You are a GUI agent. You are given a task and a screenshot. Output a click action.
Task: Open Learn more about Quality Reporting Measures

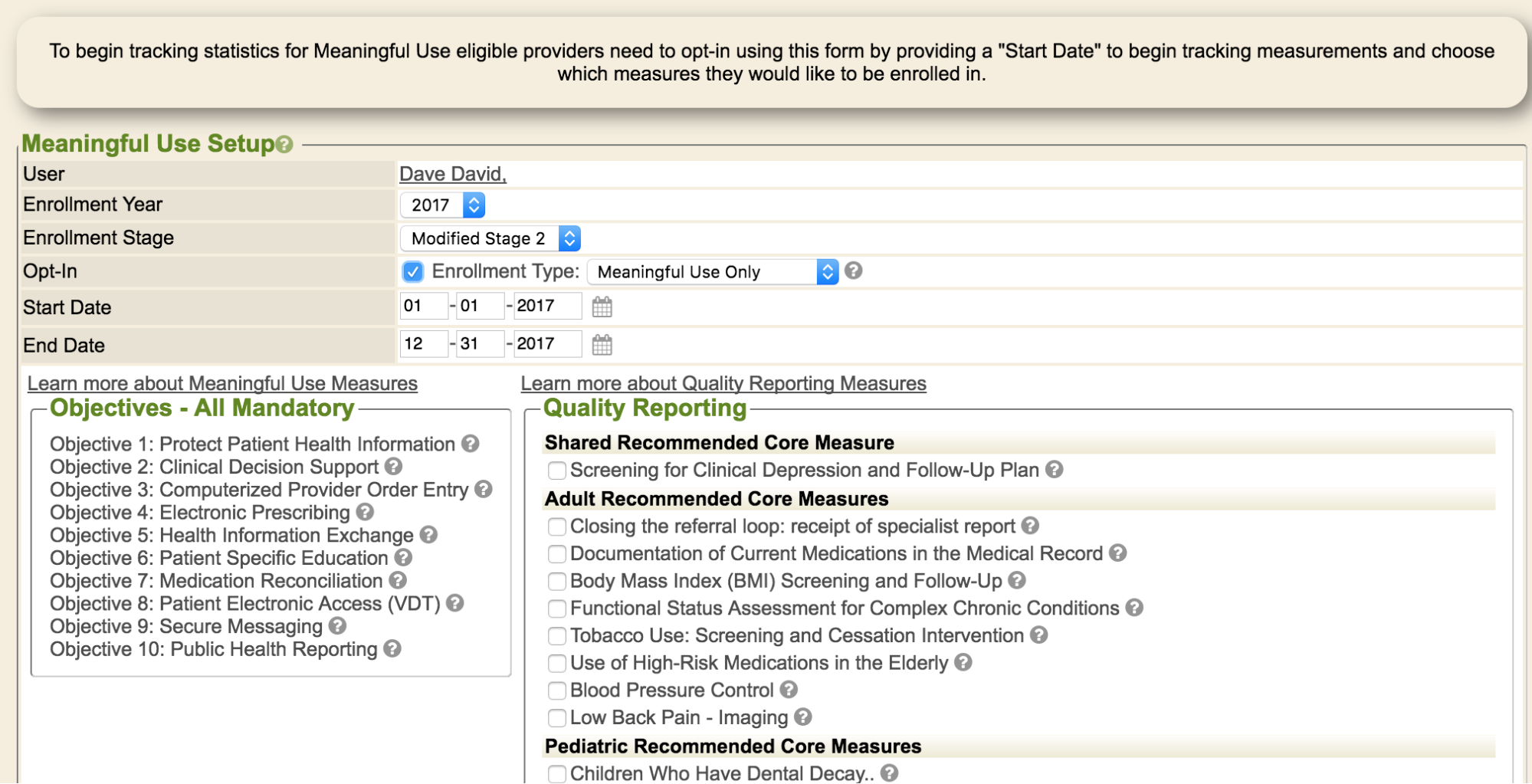click(723, 383)
